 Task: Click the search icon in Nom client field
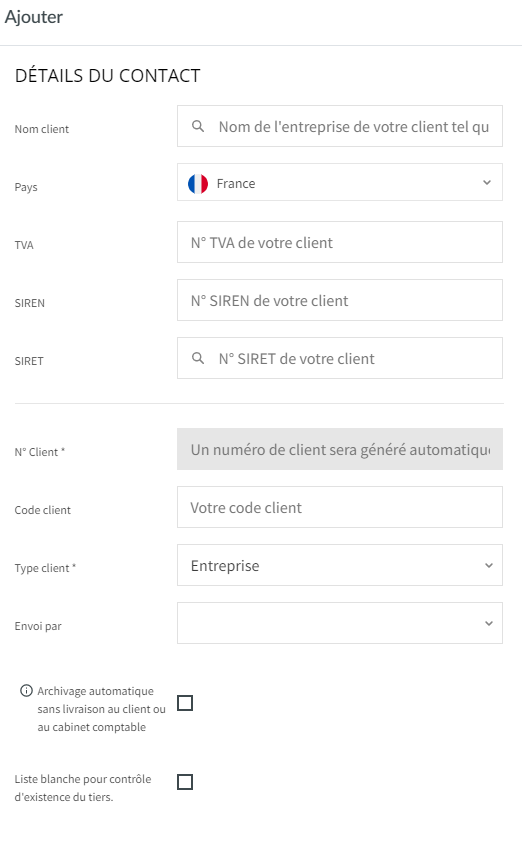[x=198, y=126]
